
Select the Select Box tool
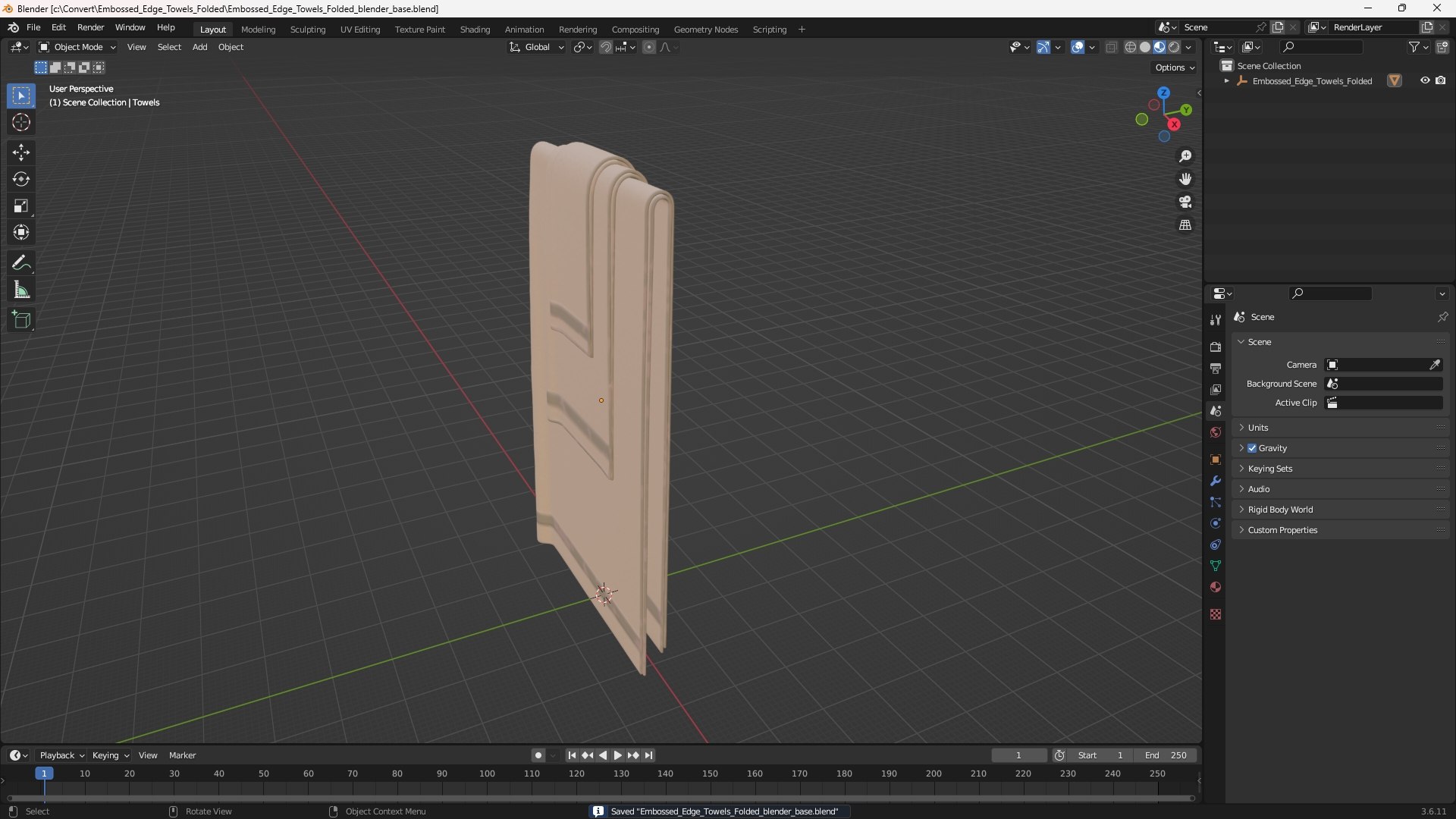(21, 96)
